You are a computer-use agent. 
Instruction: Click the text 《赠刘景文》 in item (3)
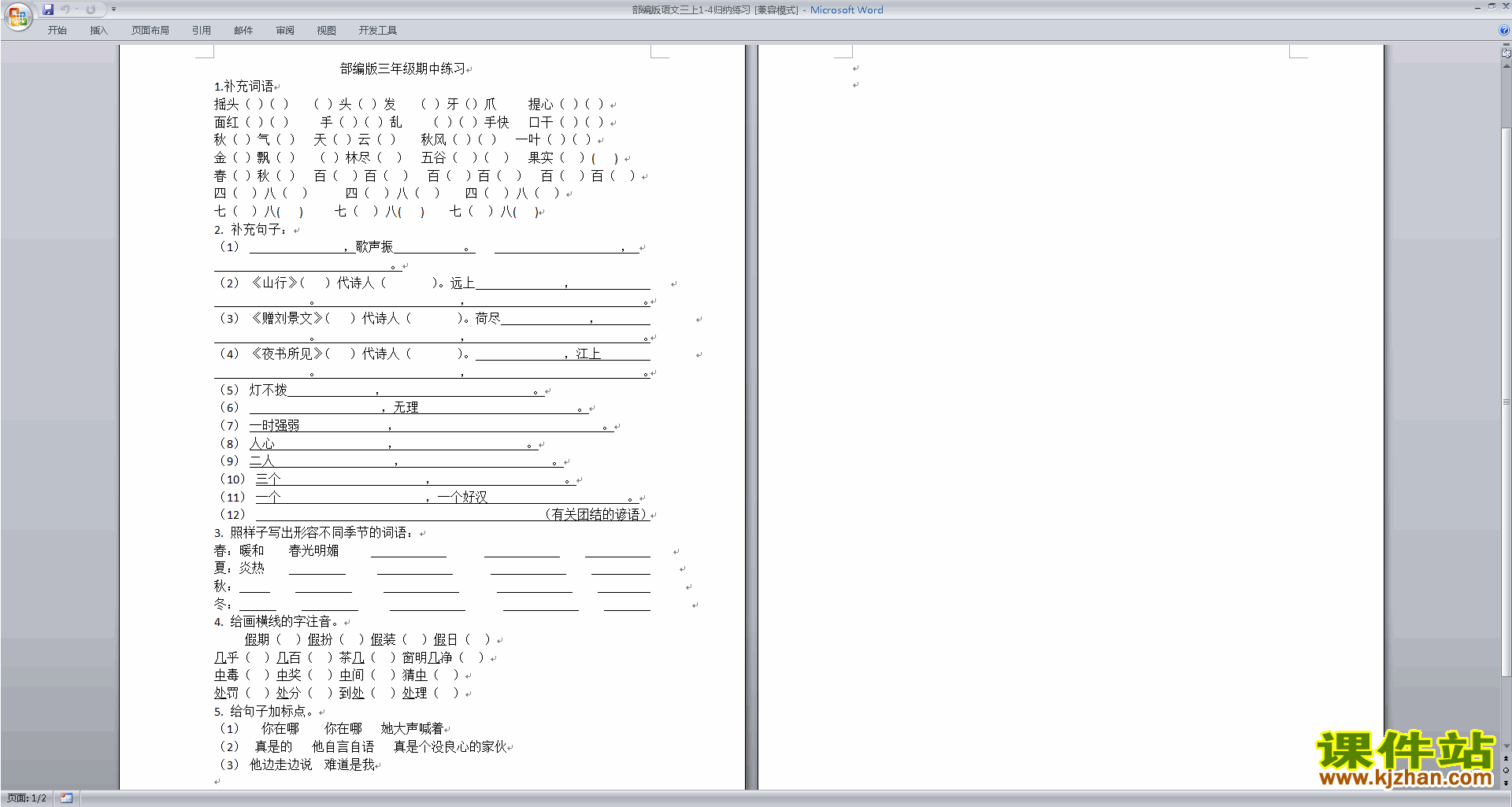coord(287,318)
